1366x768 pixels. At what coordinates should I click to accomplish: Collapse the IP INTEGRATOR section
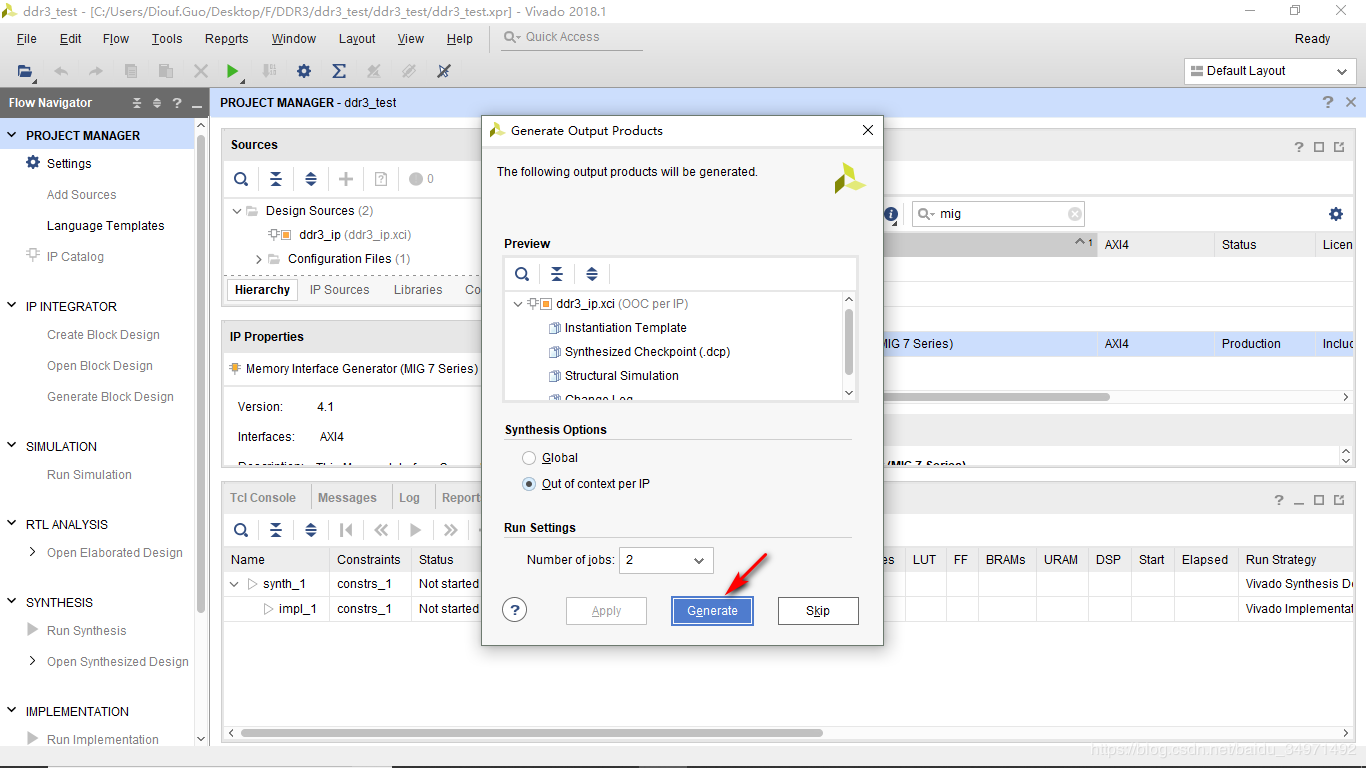click(12, 306)
